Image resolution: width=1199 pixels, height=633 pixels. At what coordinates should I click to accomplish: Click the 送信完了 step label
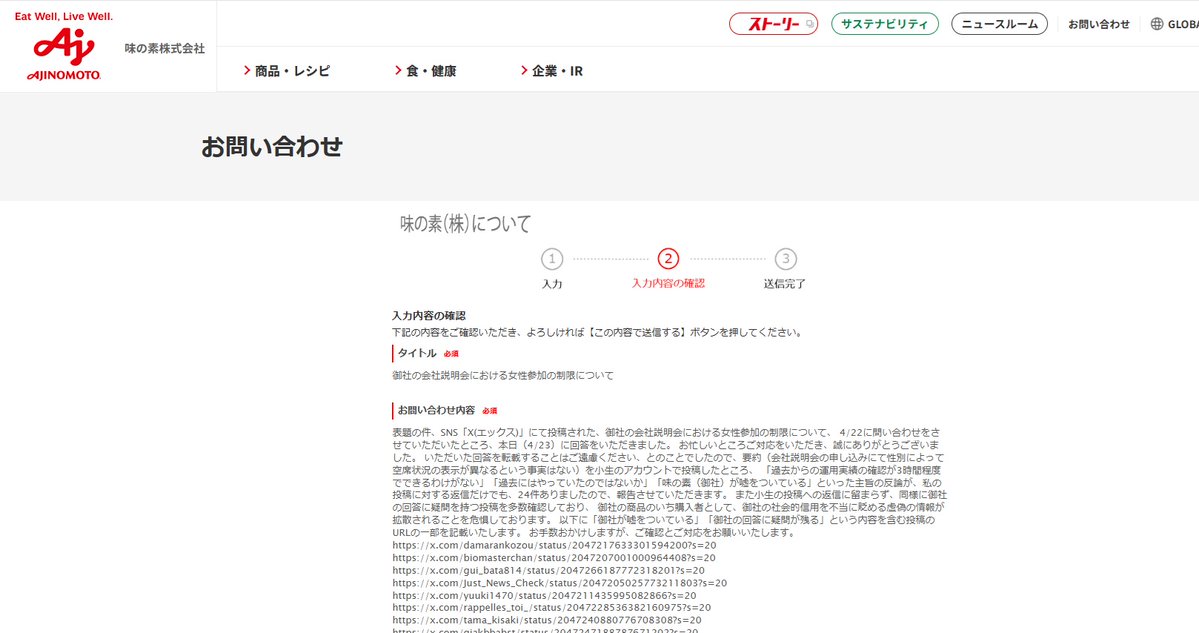point(785,284)
